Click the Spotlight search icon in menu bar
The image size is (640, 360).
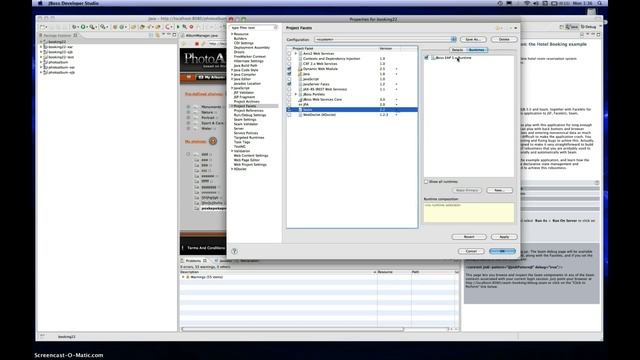click(600, 3)
